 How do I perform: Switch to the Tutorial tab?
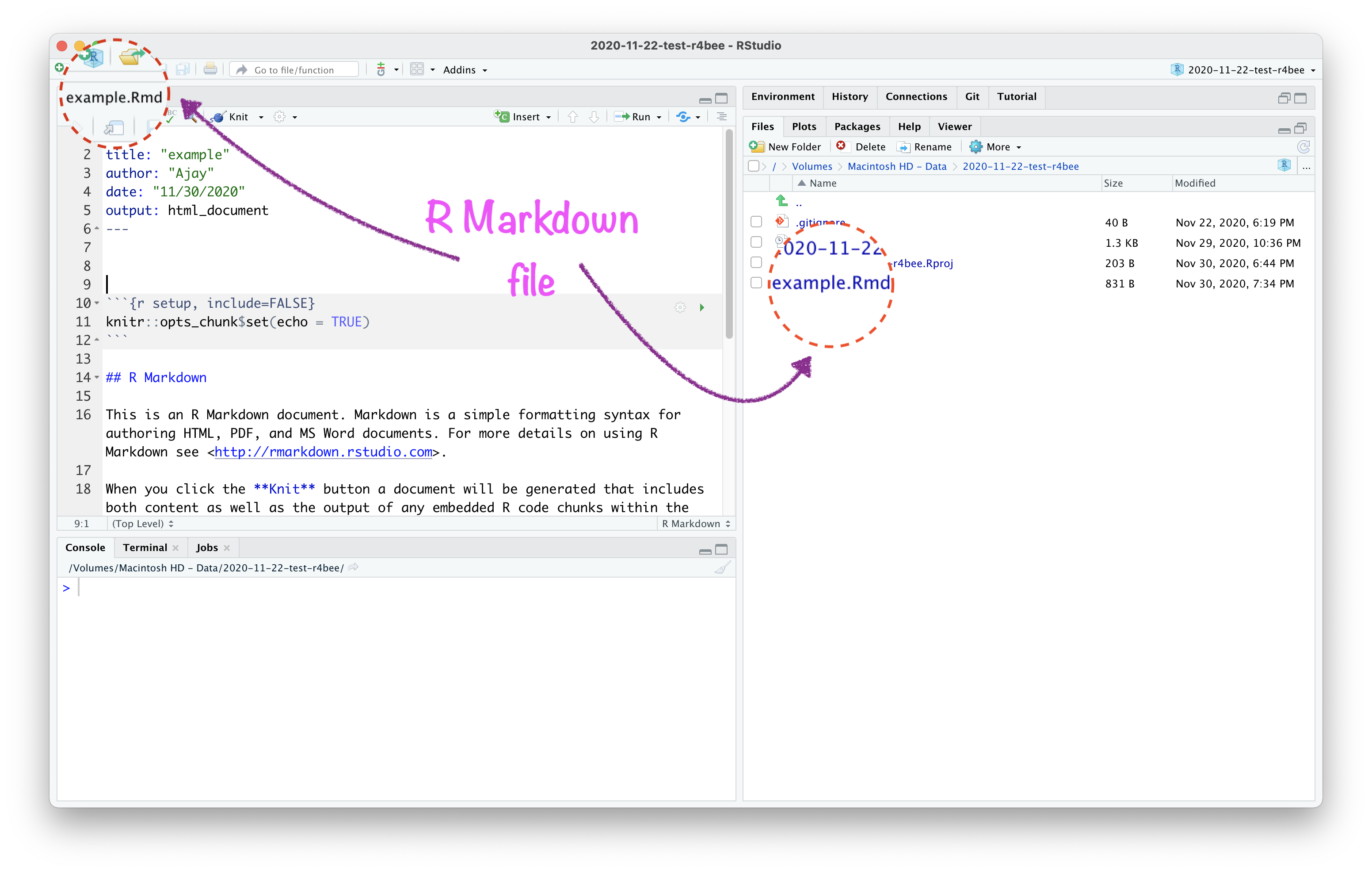1017,96
